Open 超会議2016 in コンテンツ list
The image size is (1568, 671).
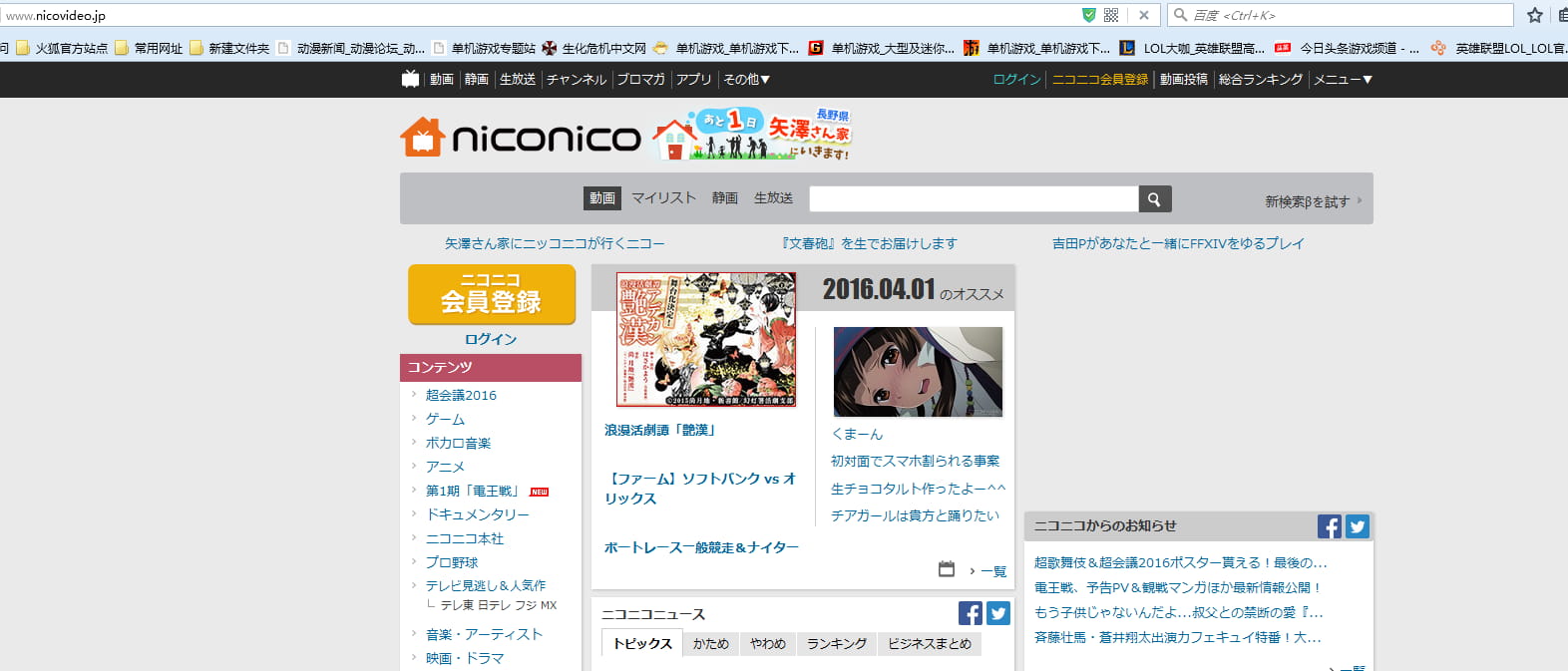click(461, 395)
